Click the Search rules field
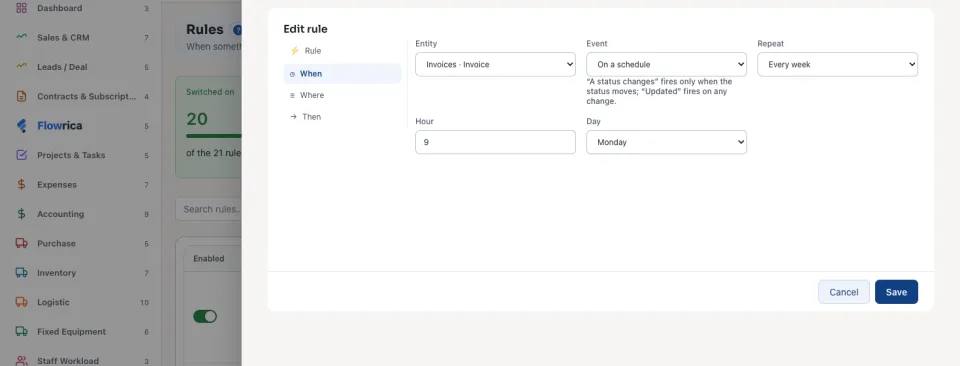The width and height of the screenshot is (960, 366). point(209,209)
